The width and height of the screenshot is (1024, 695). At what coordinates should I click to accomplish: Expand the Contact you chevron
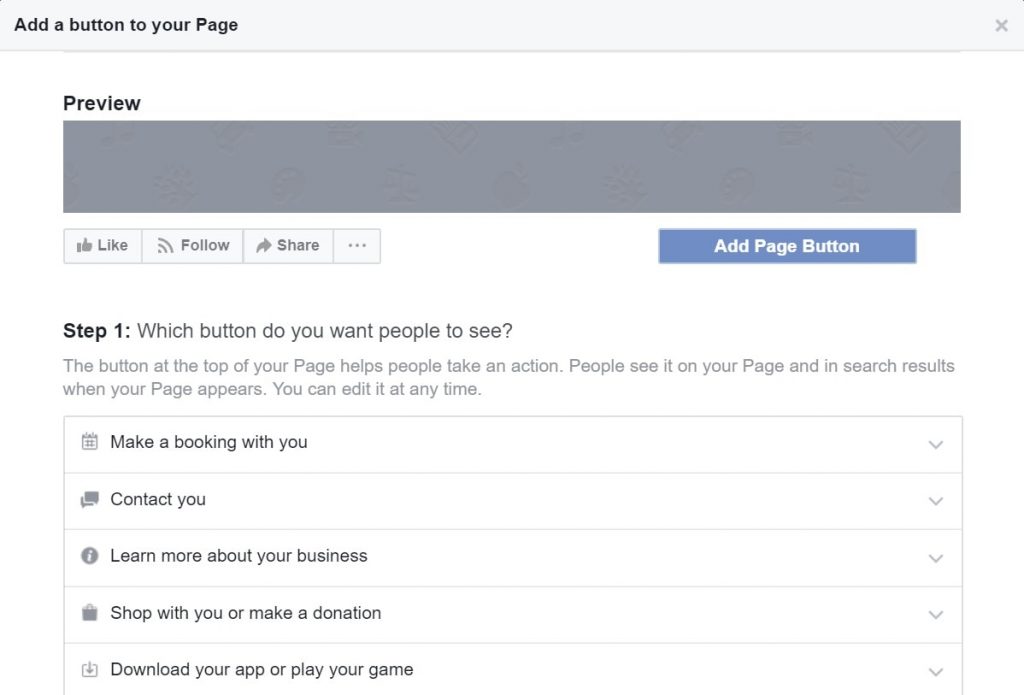(936, 501)
